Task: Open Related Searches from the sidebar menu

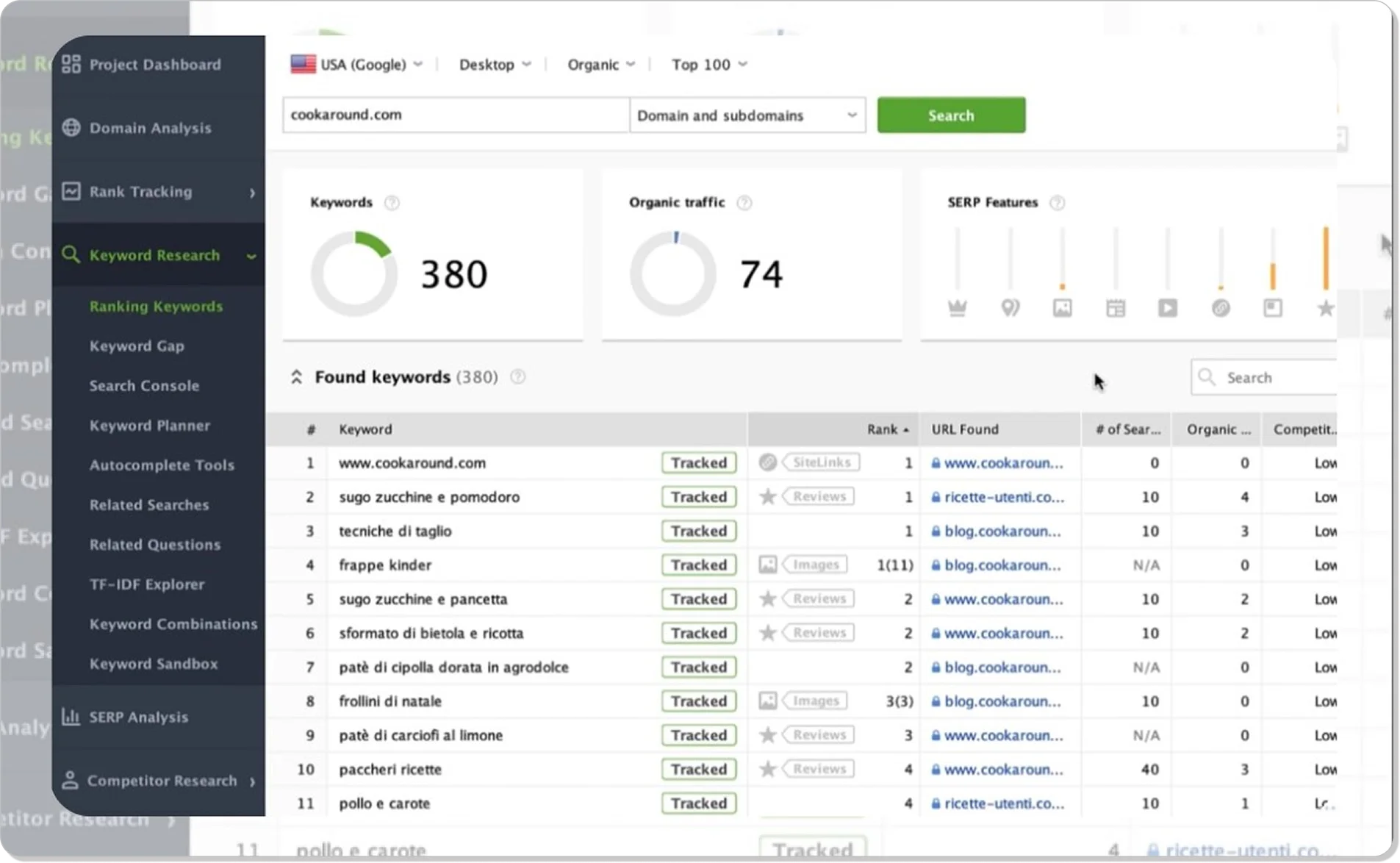Action: point(149,505)
